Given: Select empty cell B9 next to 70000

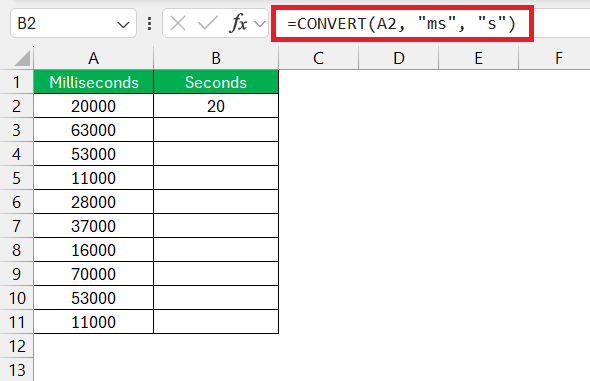Looking at the screenshot, I should [x=216, y=274].
